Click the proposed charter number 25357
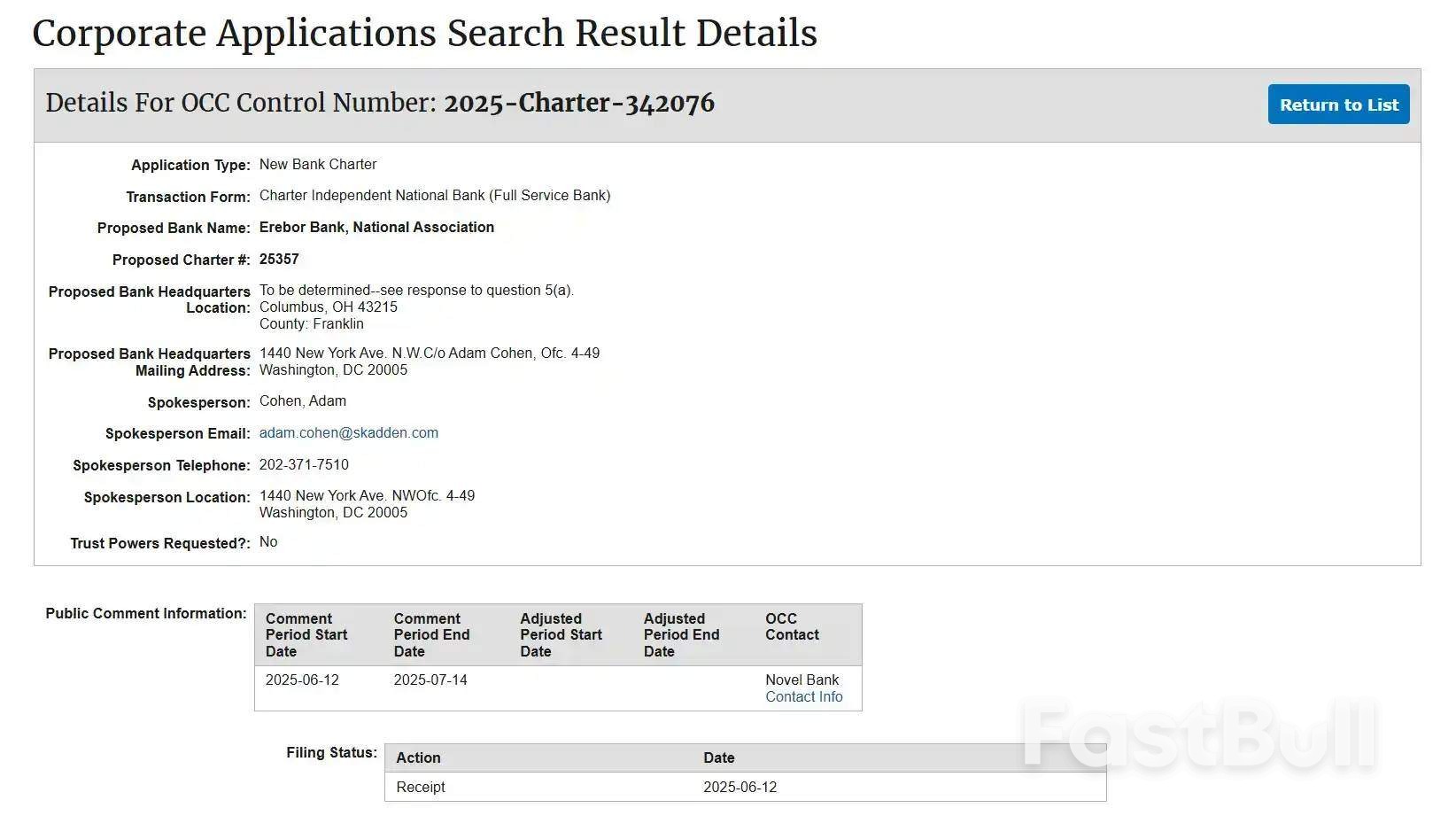 pos(279,260)
